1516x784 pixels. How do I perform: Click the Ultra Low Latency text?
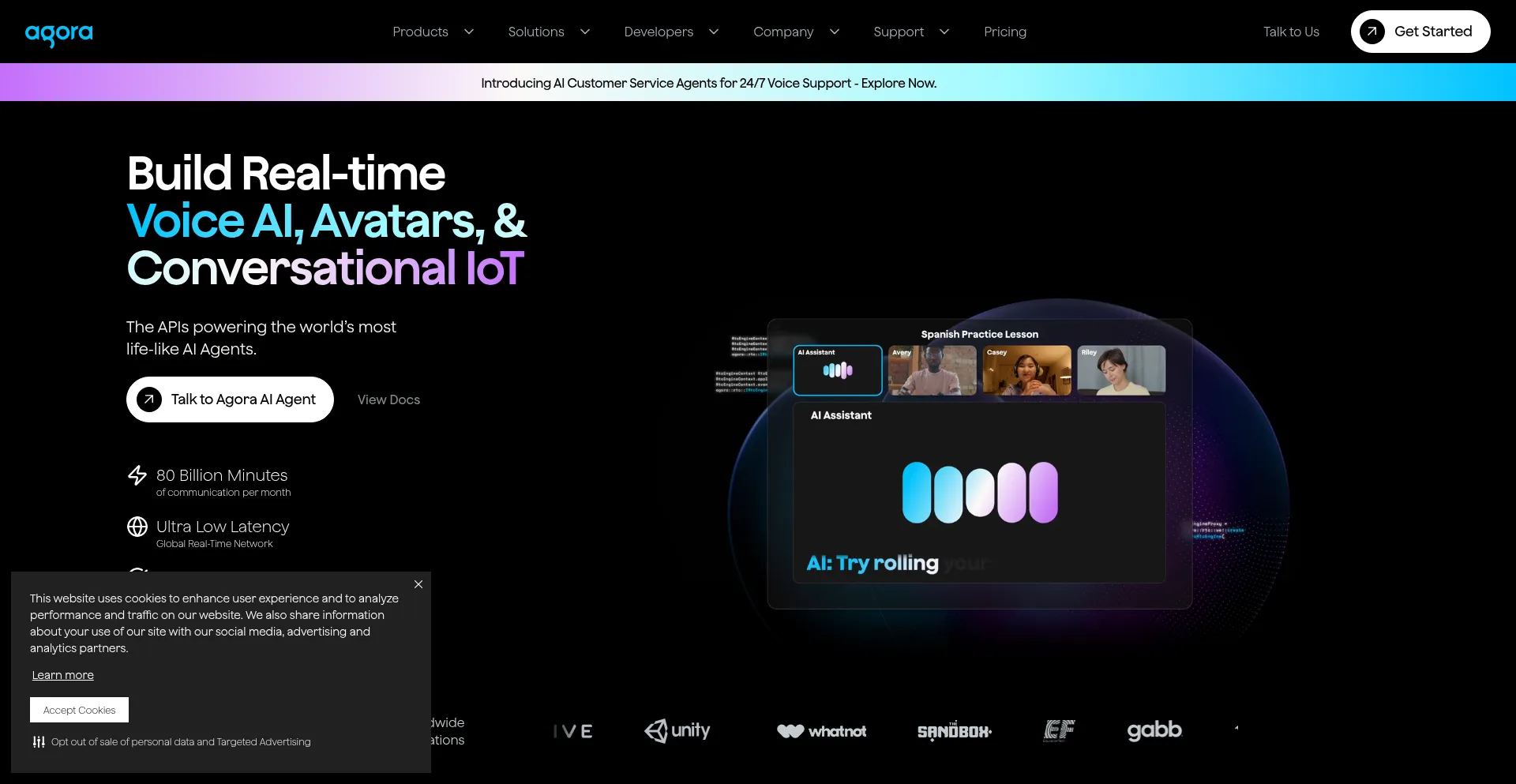(223, 527)
